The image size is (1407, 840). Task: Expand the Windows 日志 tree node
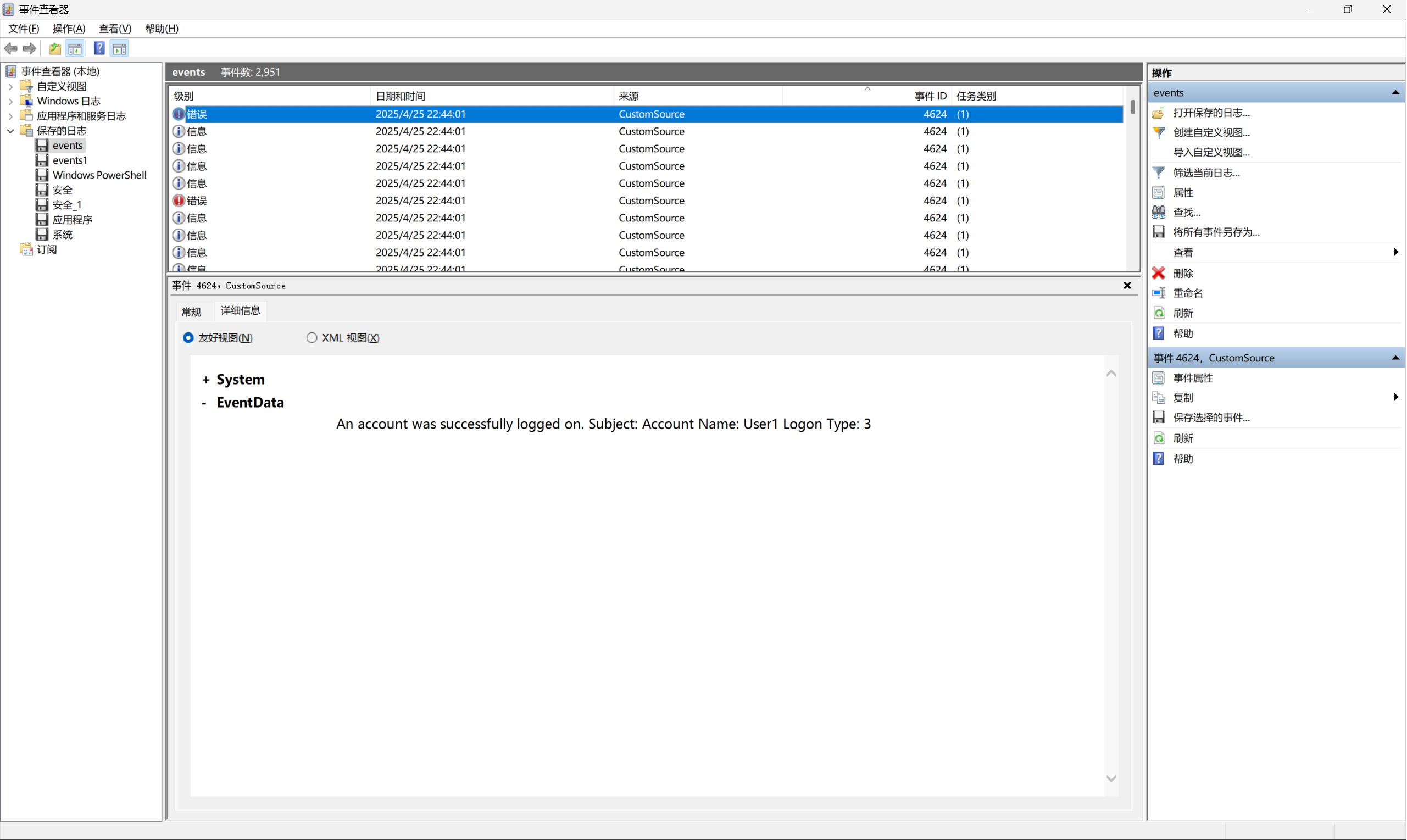coord(10,101)
